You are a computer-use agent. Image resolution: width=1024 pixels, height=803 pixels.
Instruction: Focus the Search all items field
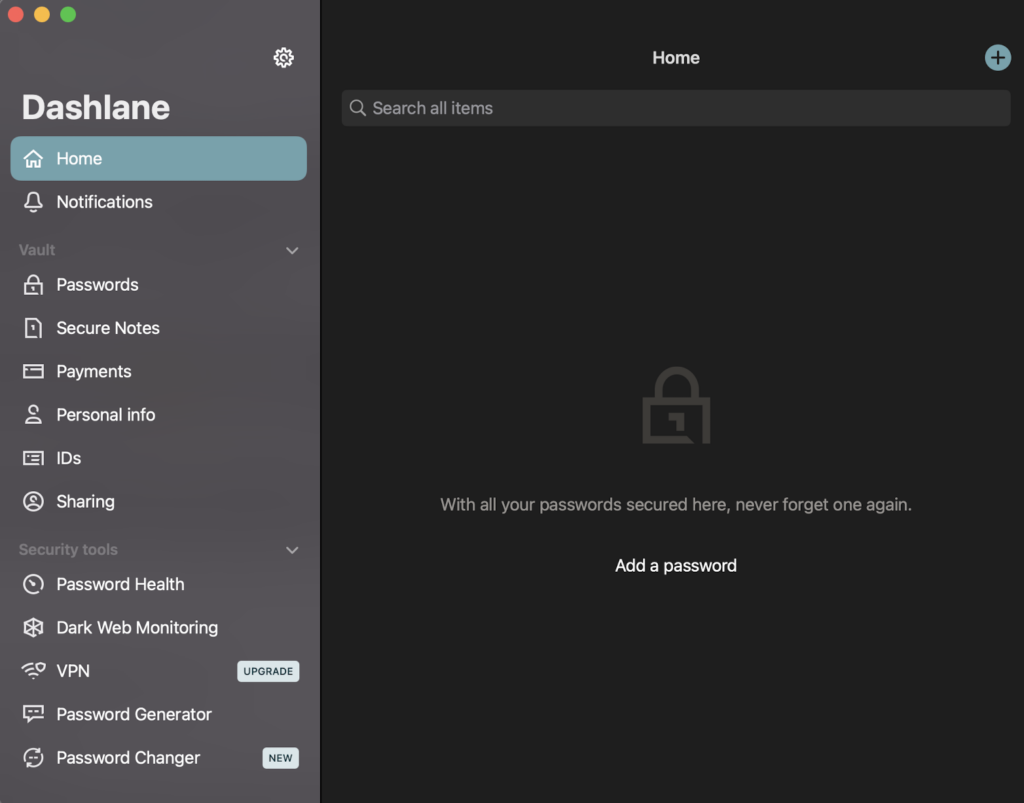point(676,108)
